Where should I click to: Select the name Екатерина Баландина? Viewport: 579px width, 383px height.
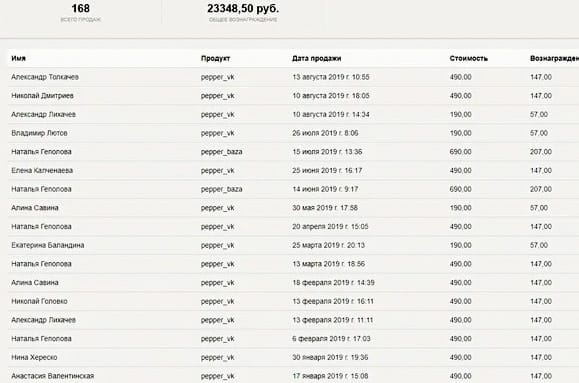[x=48, y=245]
